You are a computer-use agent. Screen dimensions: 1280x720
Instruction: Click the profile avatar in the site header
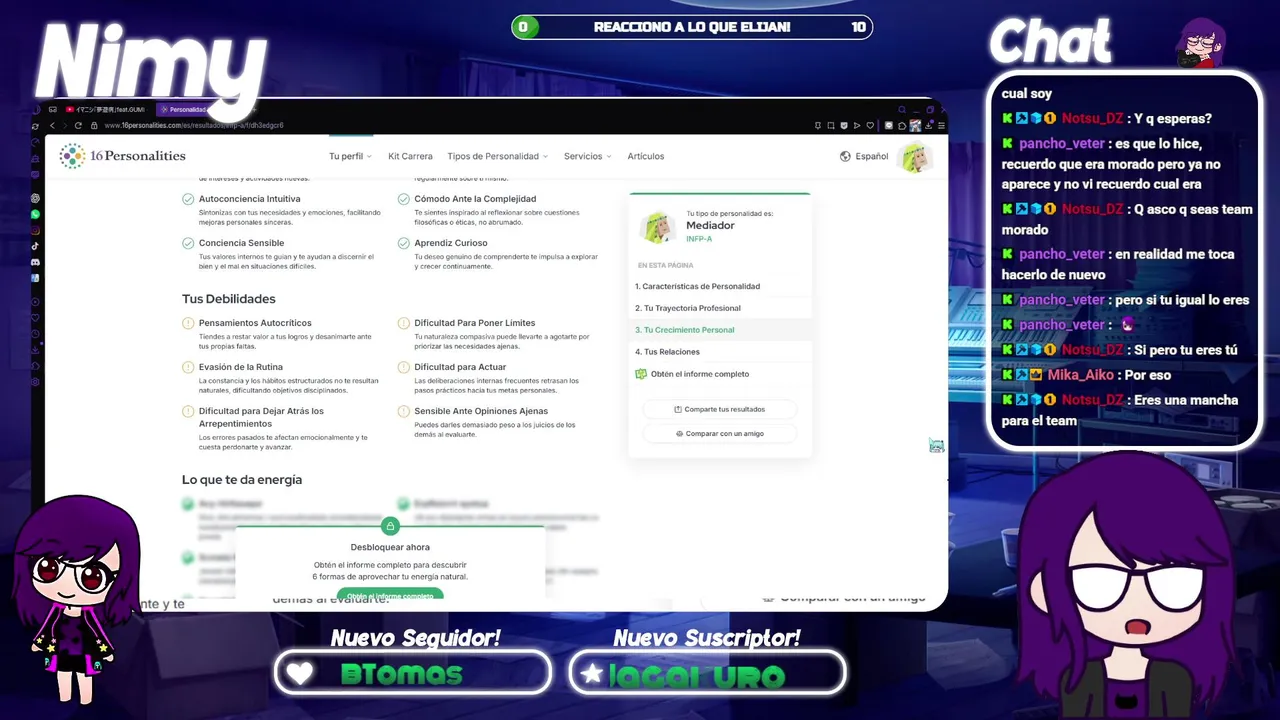point(914,157)
